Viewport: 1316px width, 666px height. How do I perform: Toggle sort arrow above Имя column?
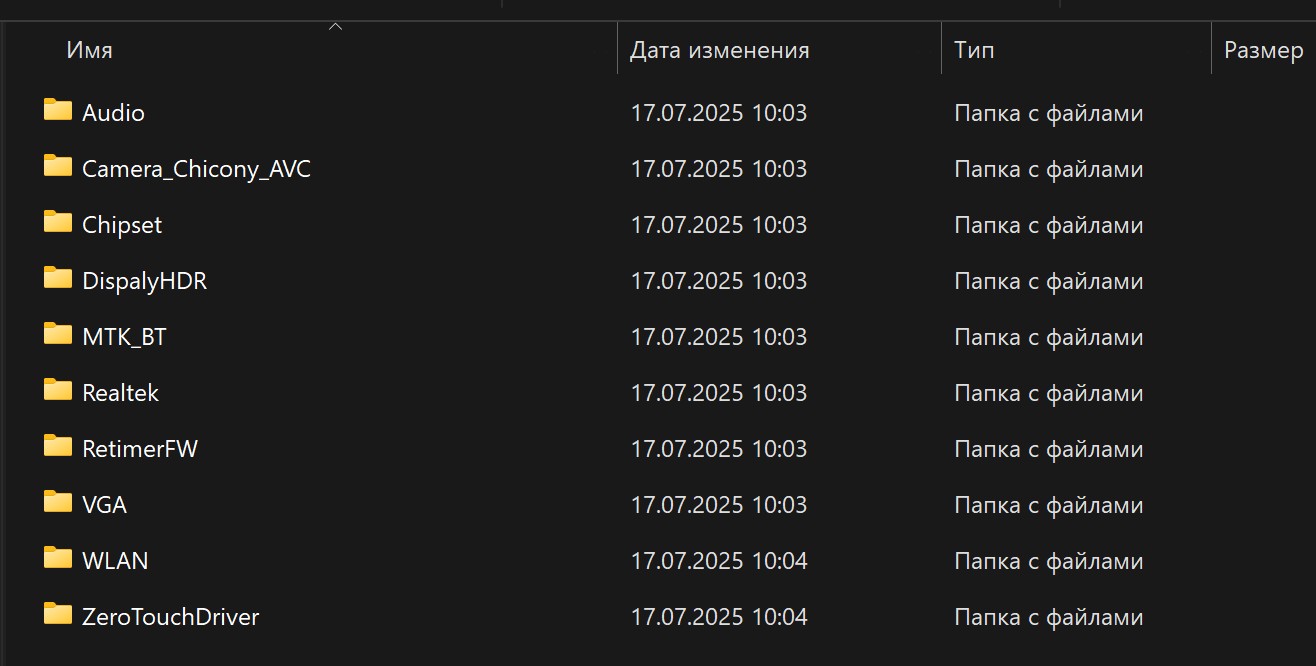click(336, 27)
